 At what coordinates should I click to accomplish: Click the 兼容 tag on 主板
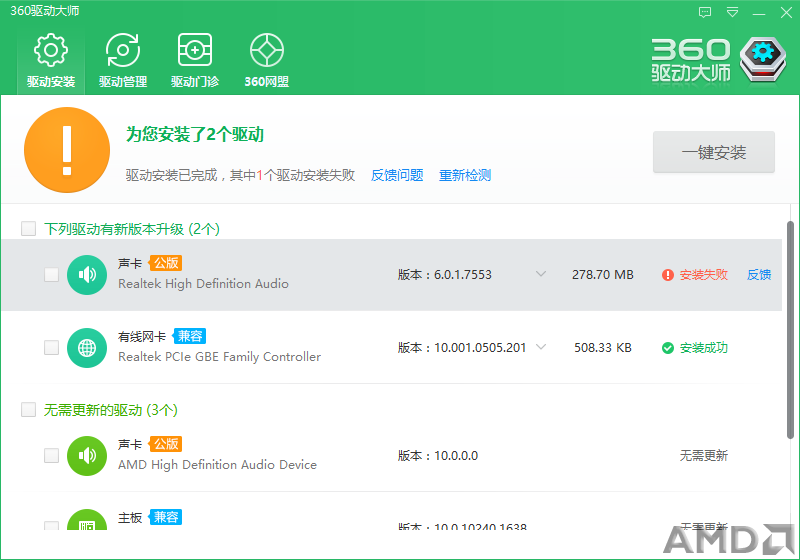tap(166, 517)
